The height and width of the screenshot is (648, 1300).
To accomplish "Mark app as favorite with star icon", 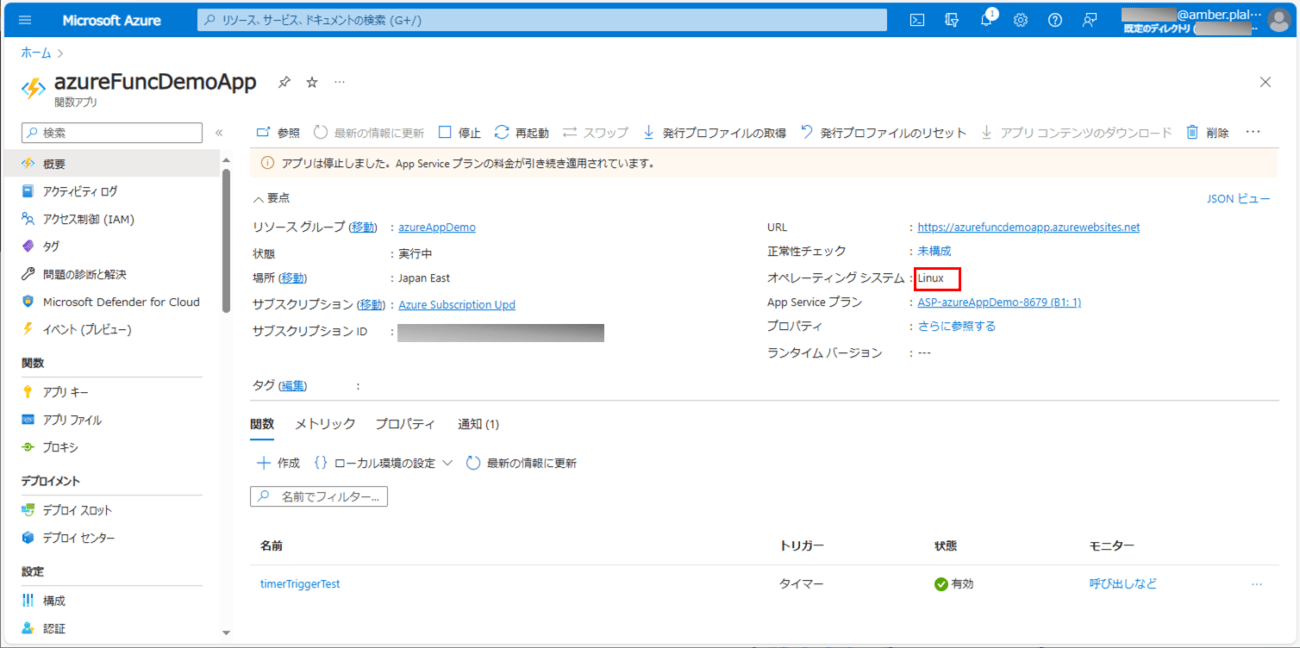I will [x=312, y=82].
